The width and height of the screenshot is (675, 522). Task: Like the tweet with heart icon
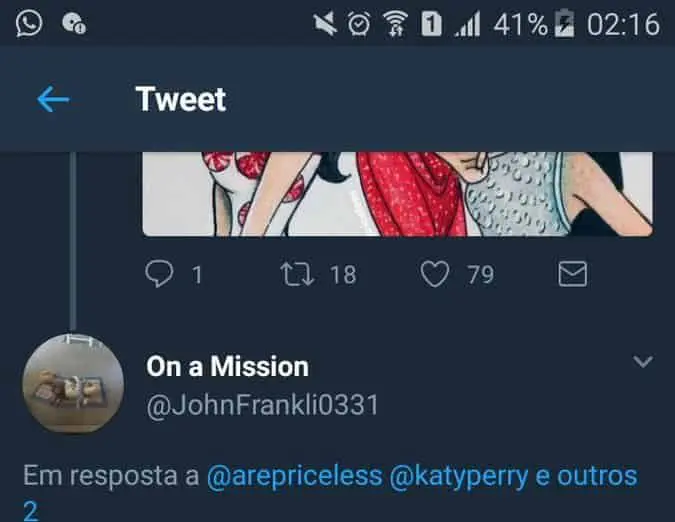(435, 274)
